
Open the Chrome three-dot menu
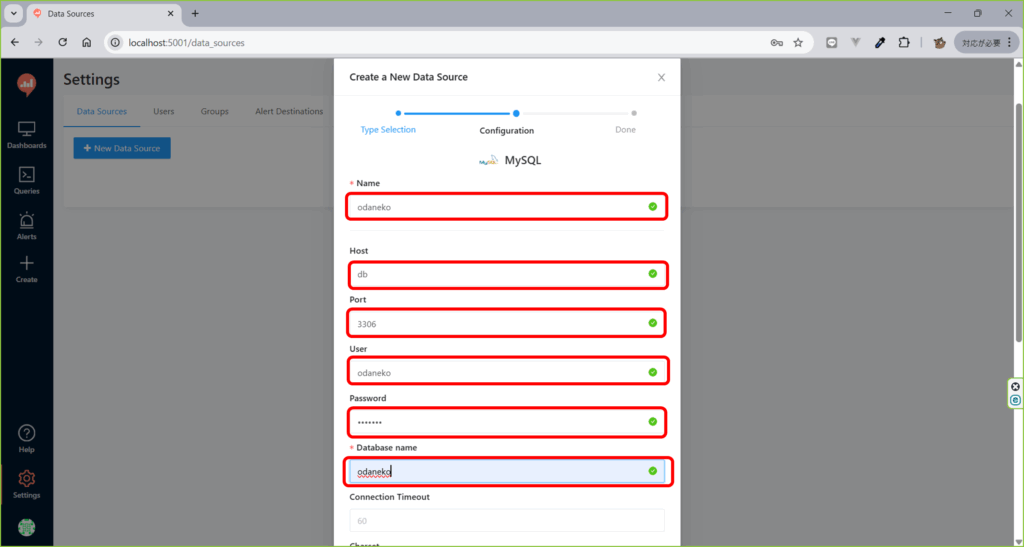(1010, 43)
